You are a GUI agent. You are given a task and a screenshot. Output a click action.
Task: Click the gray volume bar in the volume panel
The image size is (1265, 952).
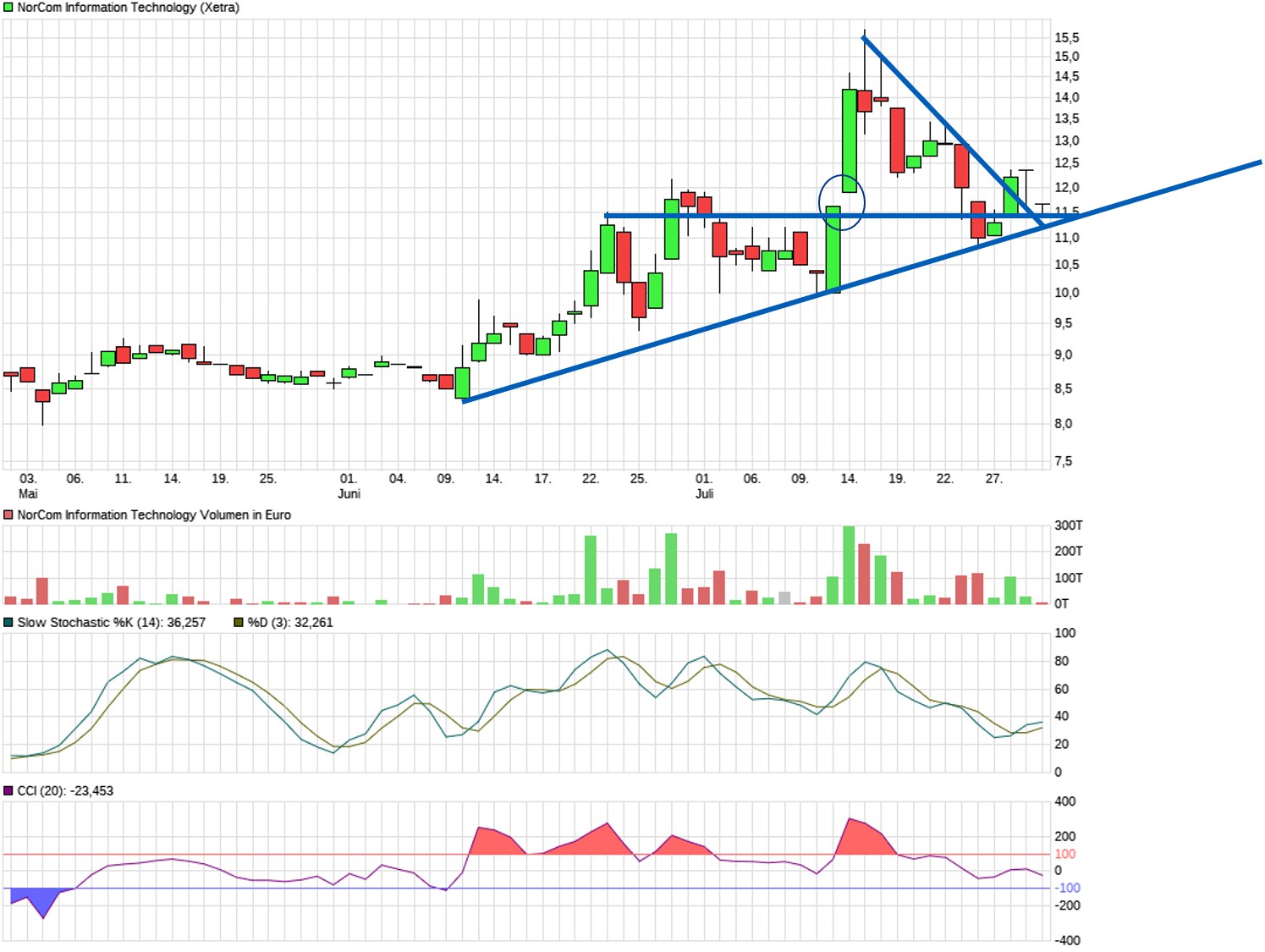(784, 597)
